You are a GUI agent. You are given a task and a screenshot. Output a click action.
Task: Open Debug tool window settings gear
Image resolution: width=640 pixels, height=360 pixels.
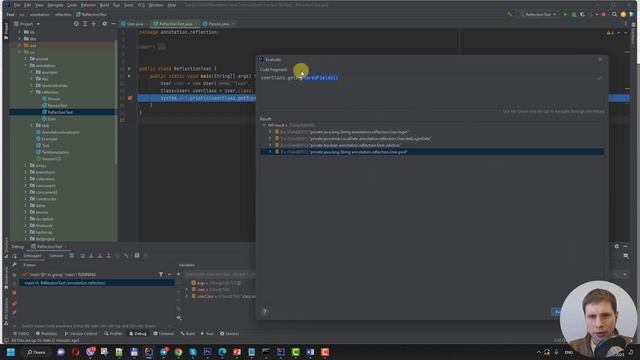point(617,247)
